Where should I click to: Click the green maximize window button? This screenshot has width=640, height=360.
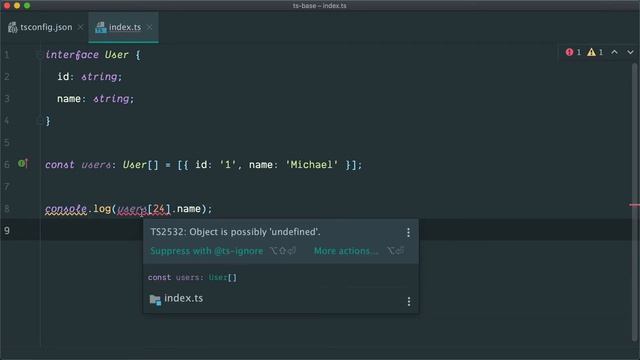pyautogui.click(x=27, y=5)
